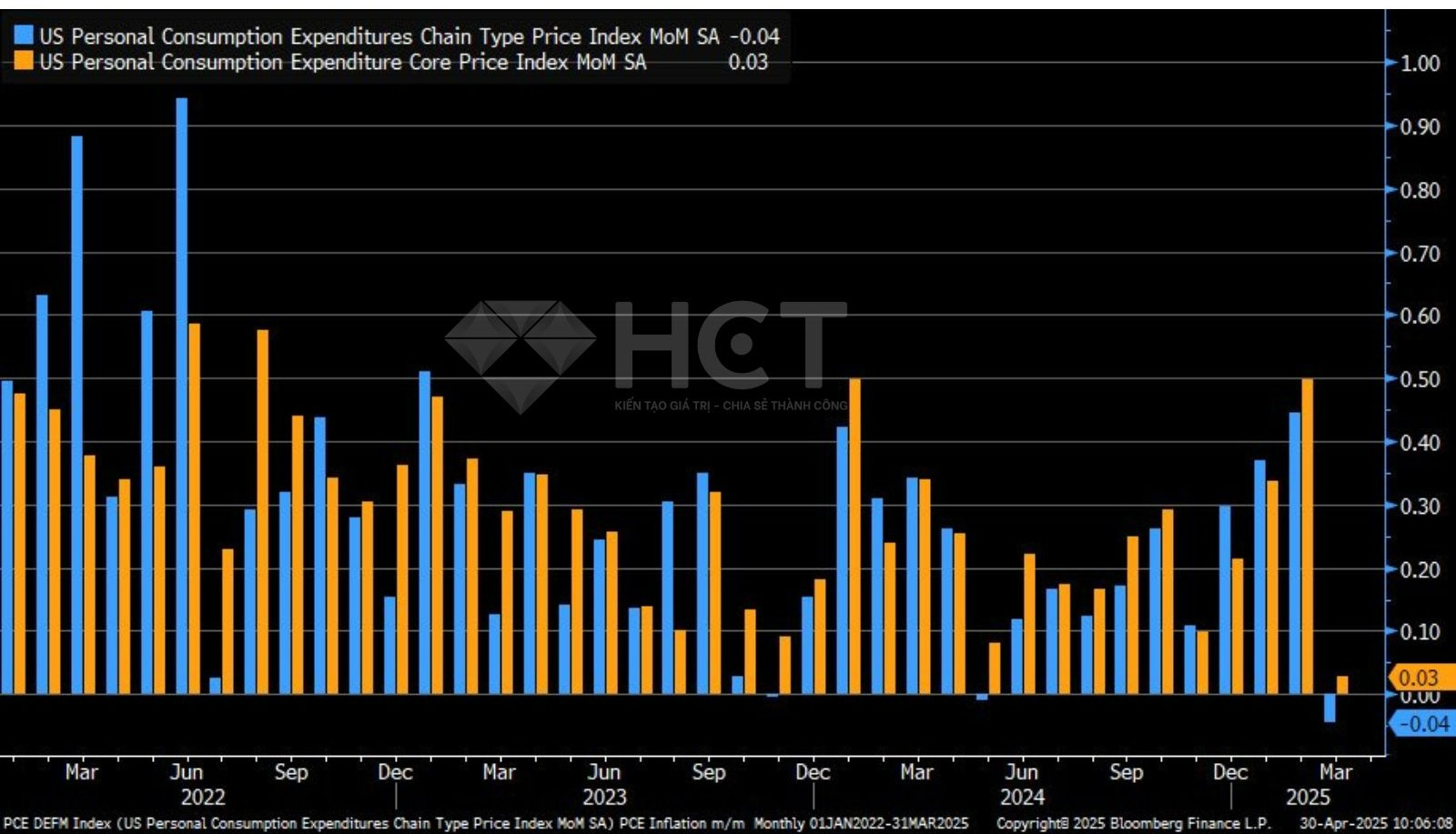Click the blue -0.04 axis value tag
This screenshot has height=834, width=1456.
pos(1421,724)
